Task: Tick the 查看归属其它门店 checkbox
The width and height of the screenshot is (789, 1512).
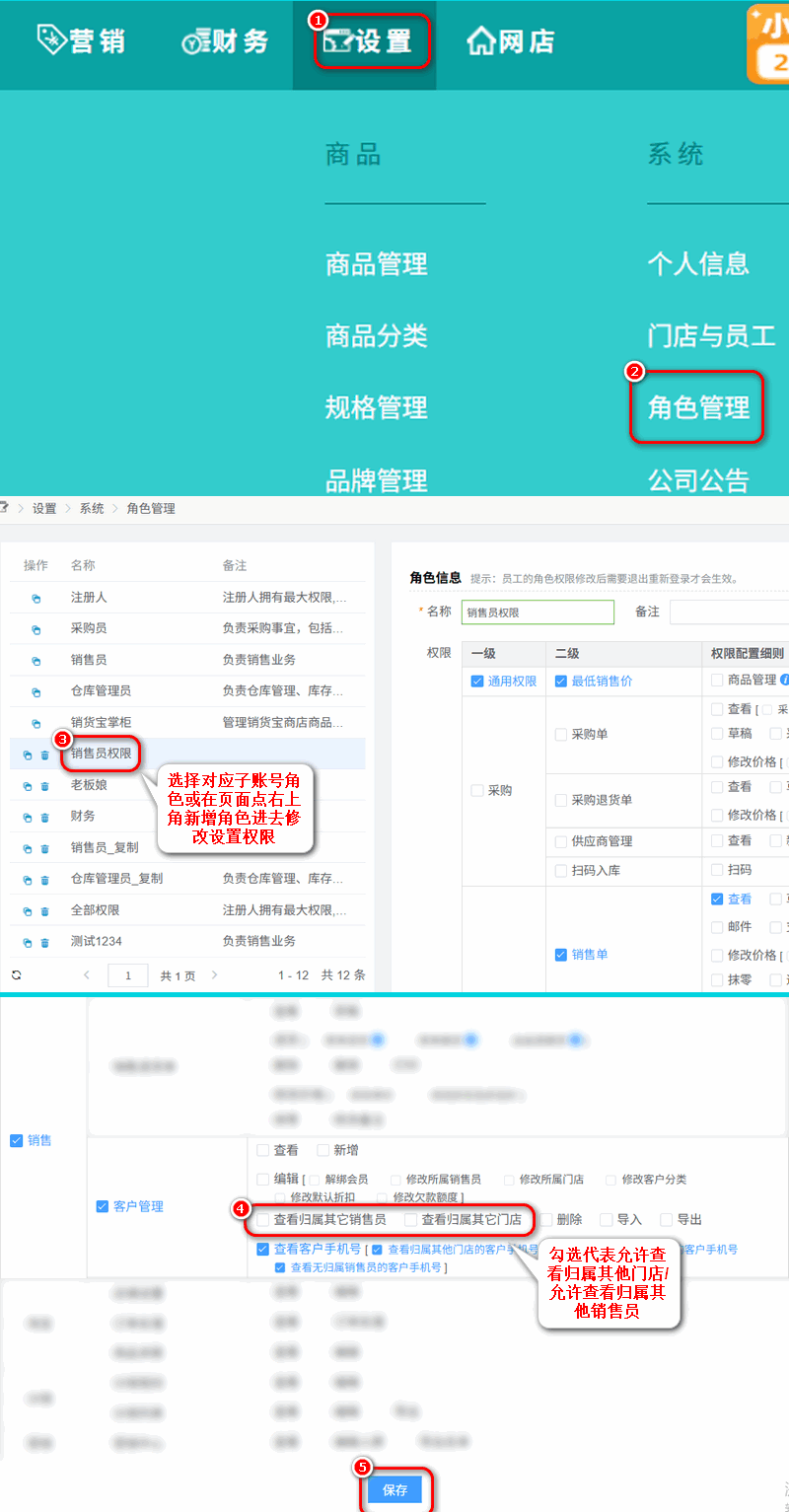Action: tap(411, 1220)
